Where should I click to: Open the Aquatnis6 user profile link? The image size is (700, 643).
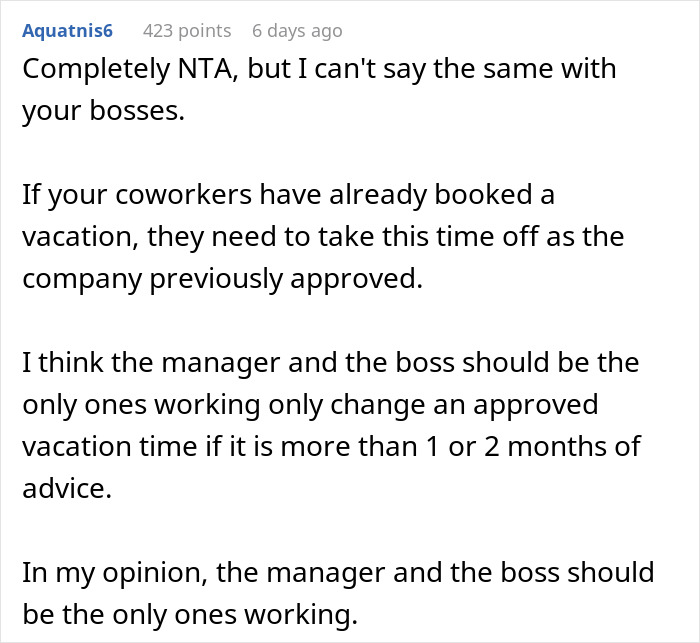tap(67, 31)
